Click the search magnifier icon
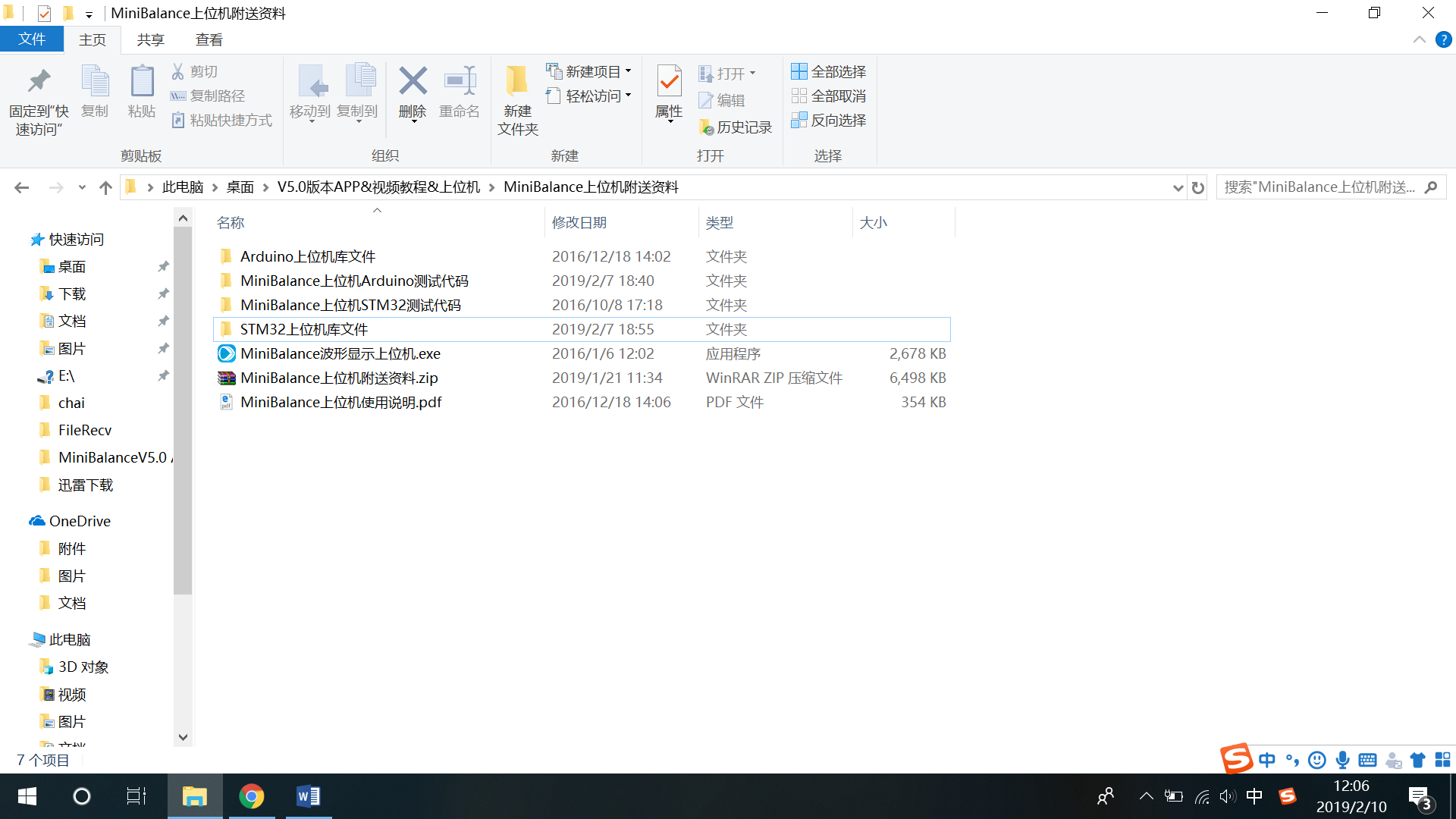 pyautogui.click(x=1431, y=187)
